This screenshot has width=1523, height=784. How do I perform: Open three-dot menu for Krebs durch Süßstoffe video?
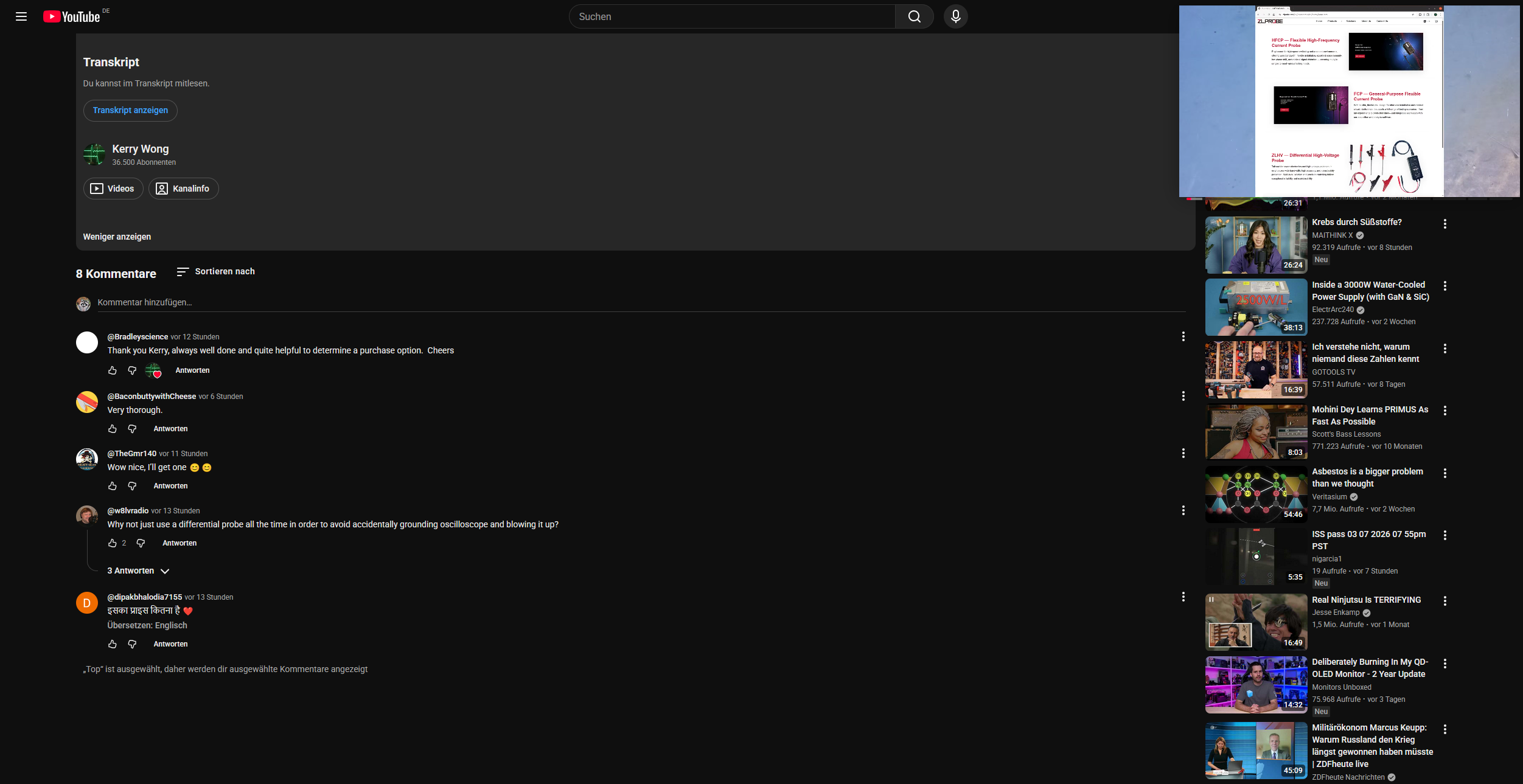1445,224
